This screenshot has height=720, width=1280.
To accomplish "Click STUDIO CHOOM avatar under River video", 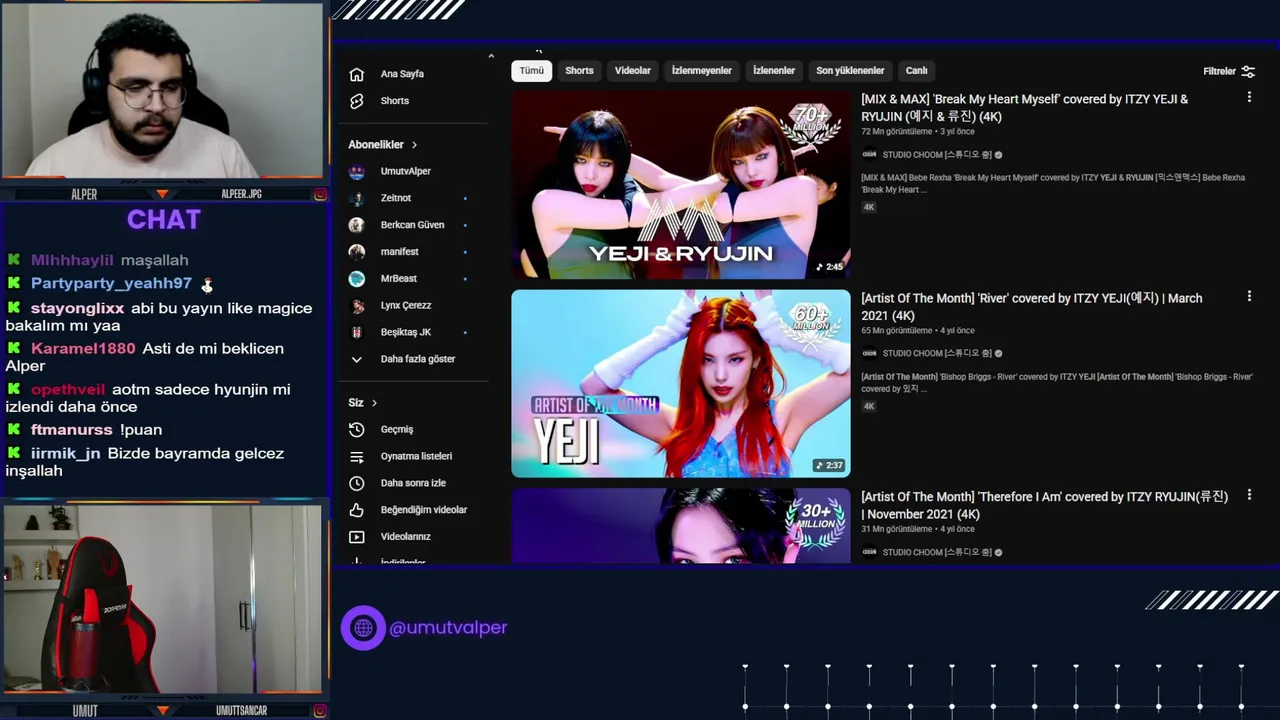I will [869, 353].
